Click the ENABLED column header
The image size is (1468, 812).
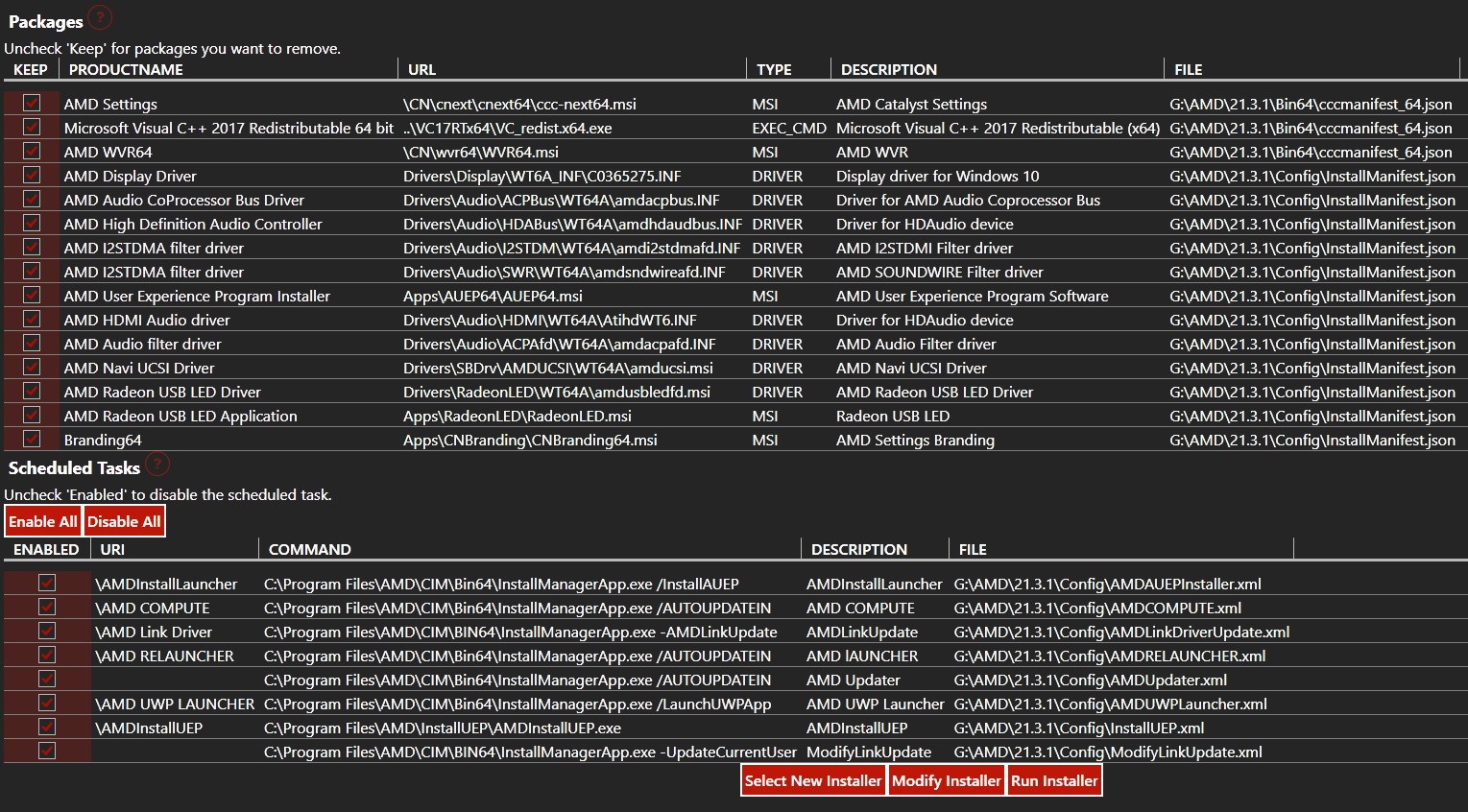pos(46,549)
